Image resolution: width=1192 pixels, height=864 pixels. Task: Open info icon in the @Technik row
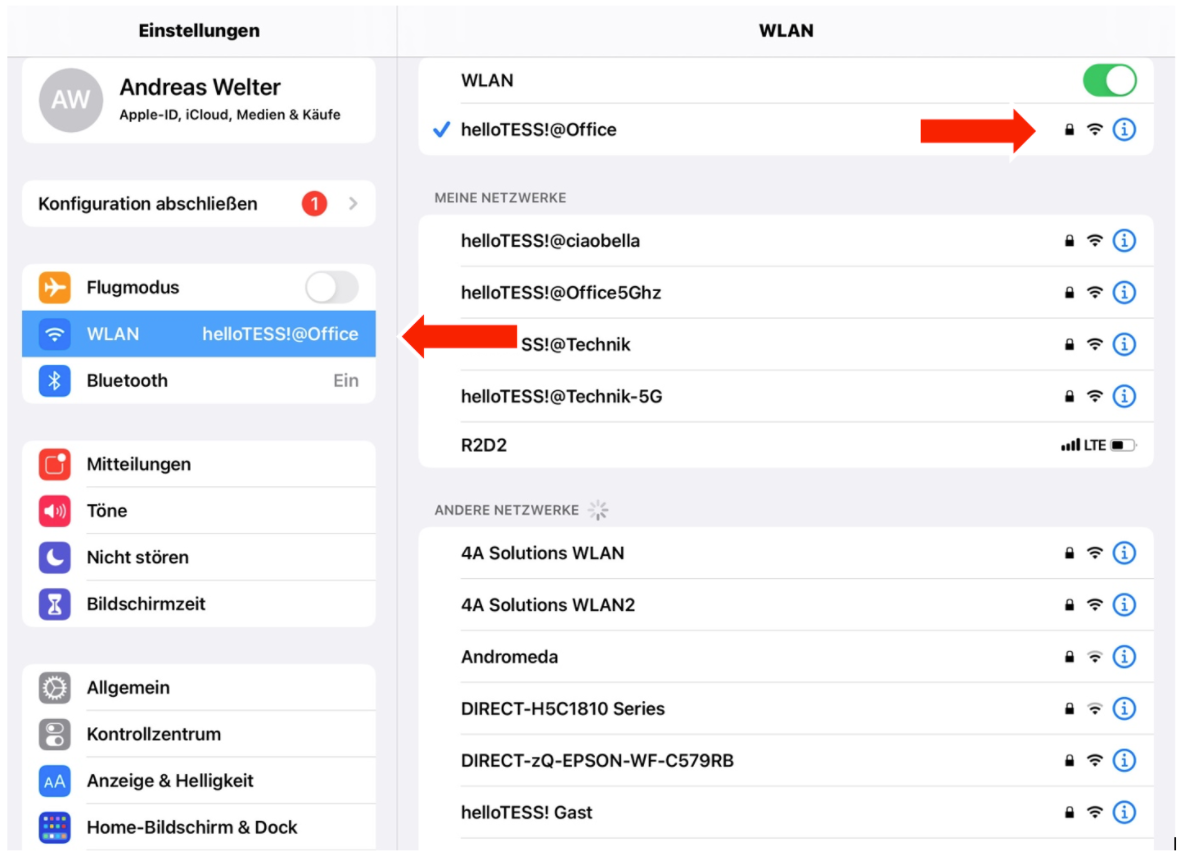[1124, 344]
